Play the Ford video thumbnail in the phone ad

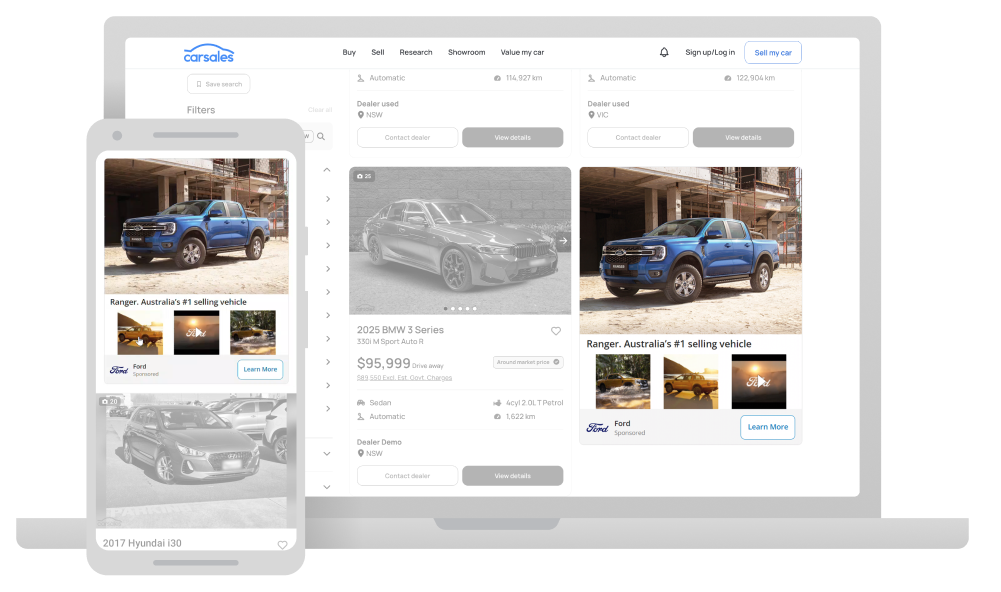[x=197, y=332]
